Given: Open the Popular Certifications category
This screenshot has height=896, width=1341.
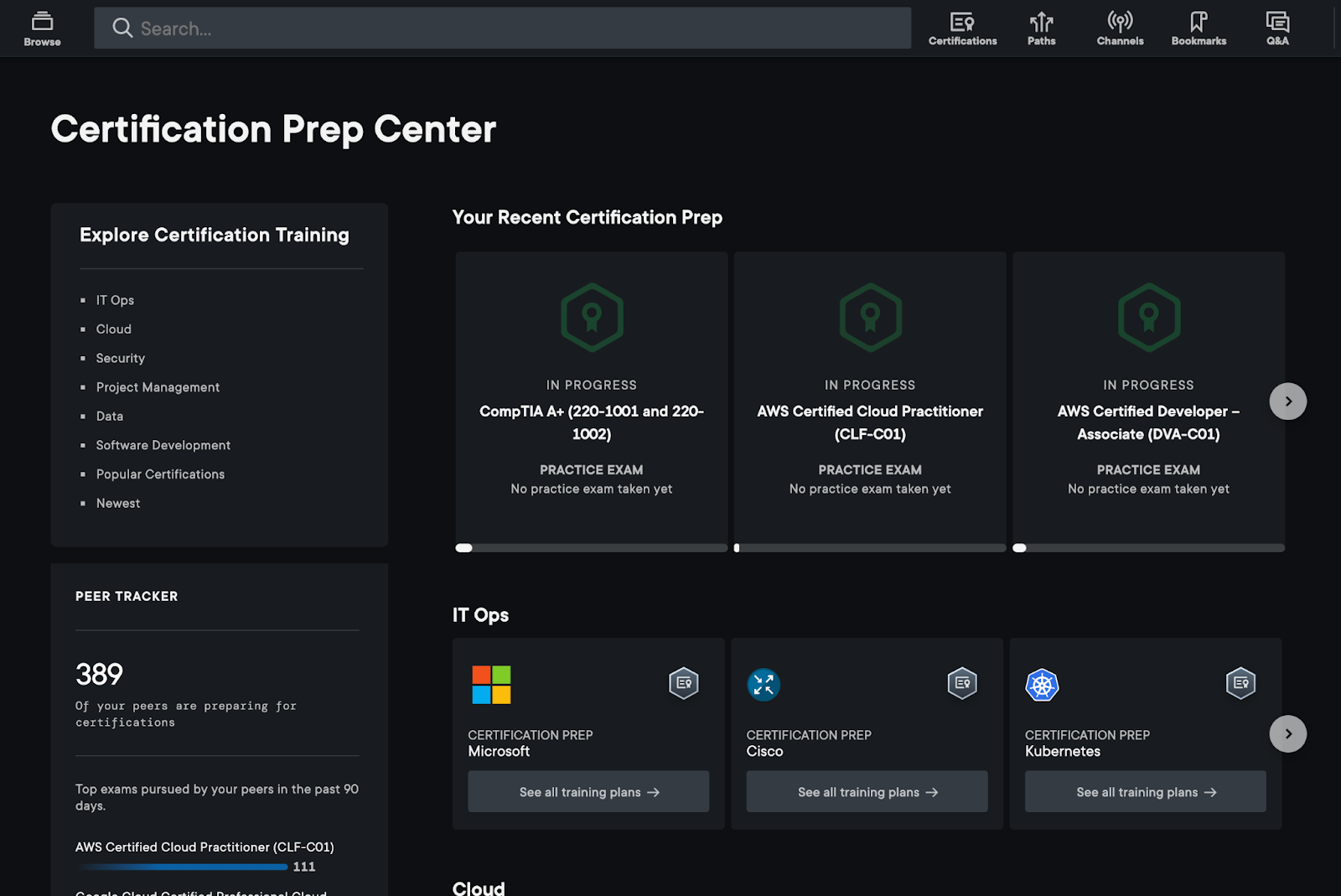Looking at the screenshot, I should (x=160, y=474).
